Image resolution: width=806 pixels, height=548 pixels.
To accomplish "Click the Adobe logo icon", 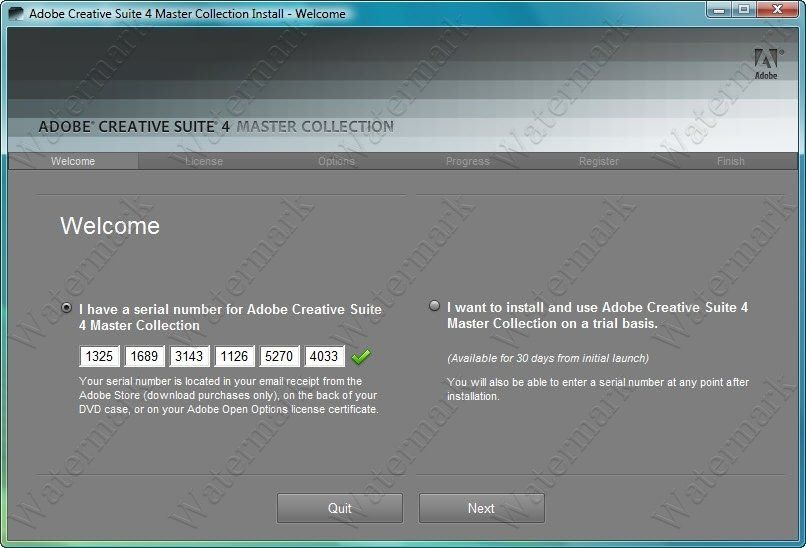I will coord(766,64).
